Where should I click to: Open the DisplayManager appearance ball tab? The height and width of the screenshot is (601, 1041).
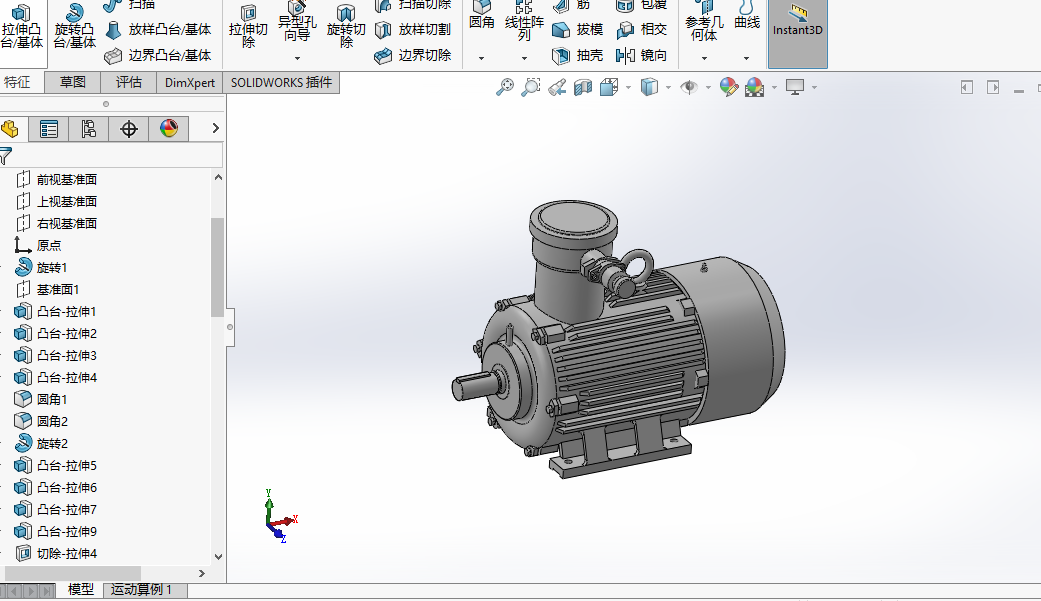[x=168, y=128]
